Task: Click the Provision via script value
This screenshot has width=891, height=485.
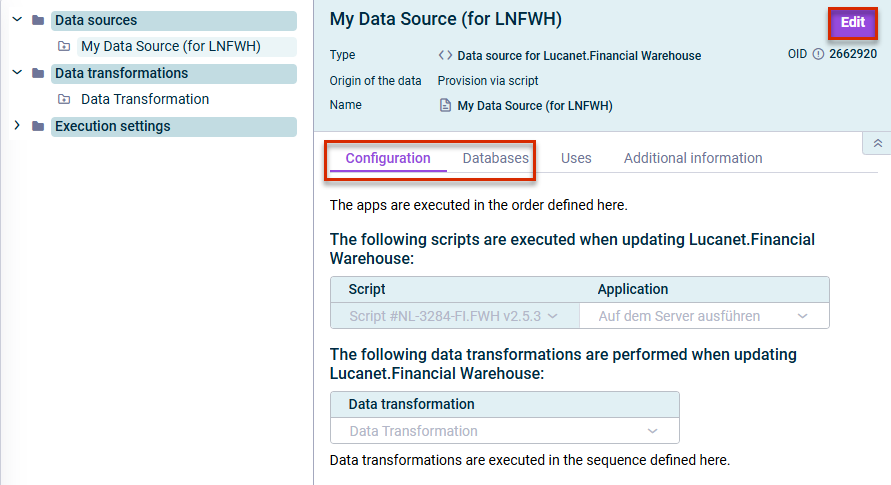Action: [488, 81]
